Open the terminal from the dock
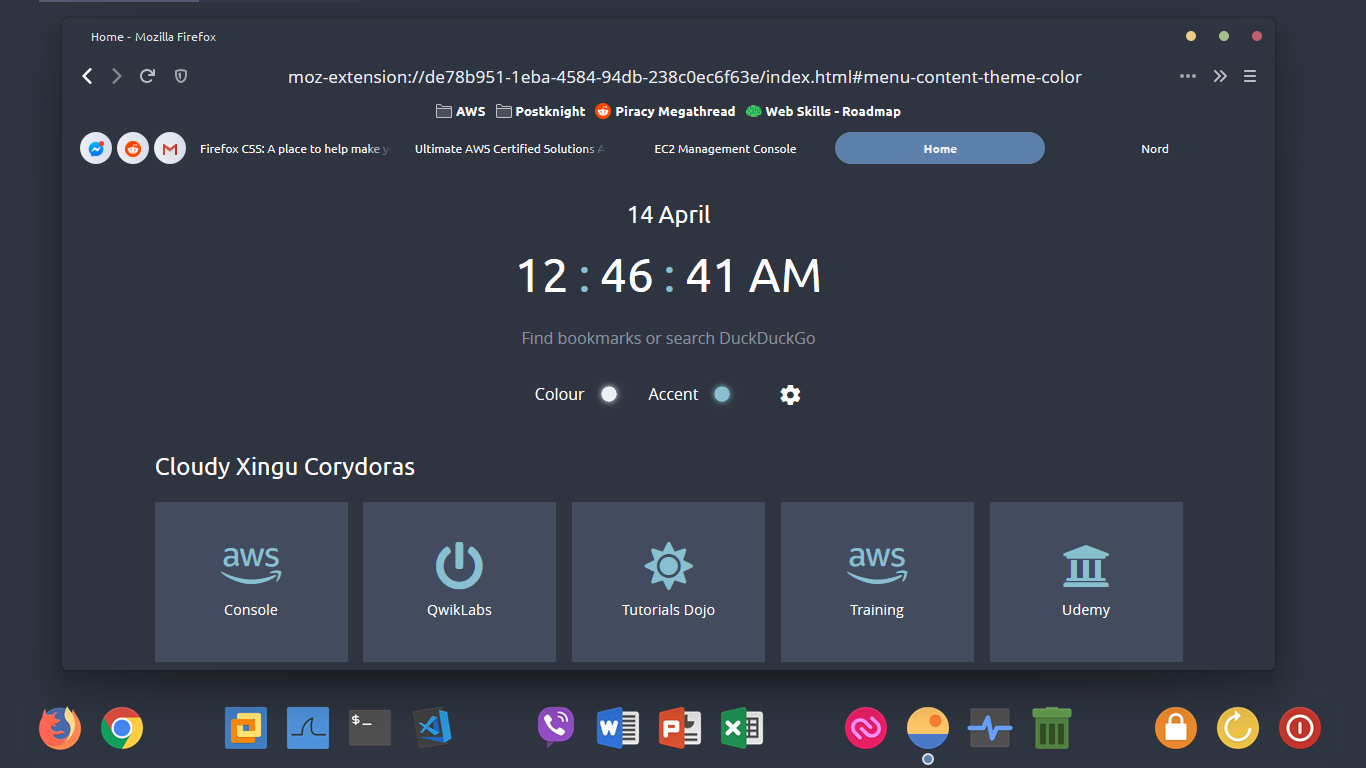The width and height of the screenshot is (1366, 768). (370, 728)
